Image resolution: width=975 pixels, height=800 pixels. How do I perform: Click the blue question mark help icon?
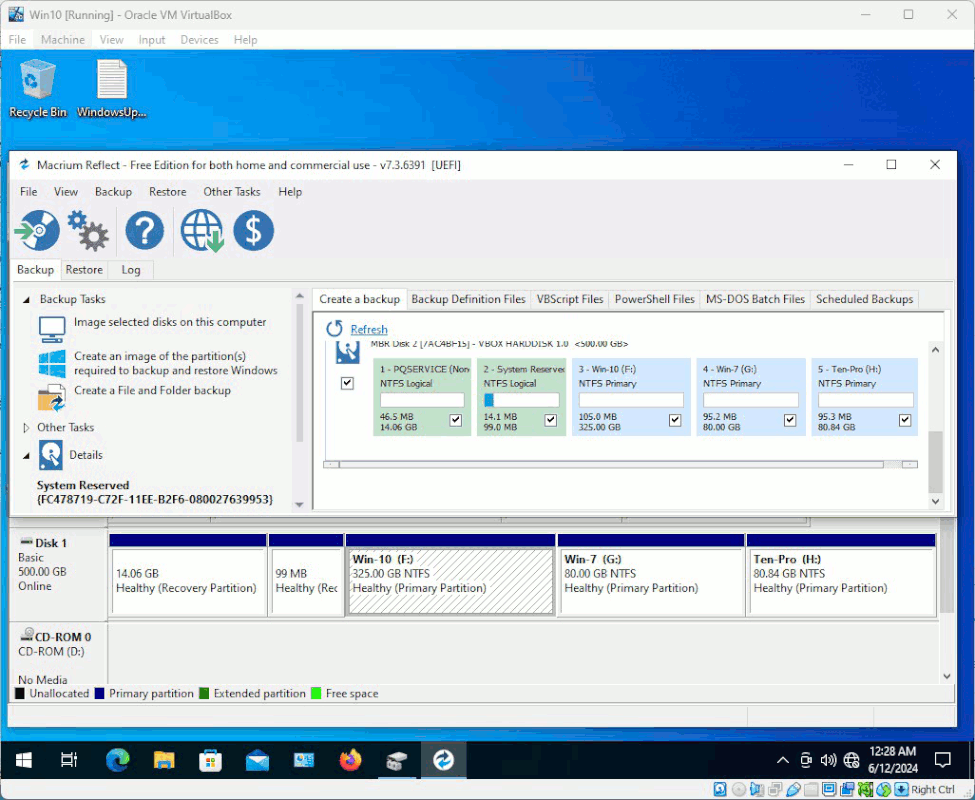pyautogui.click(x=145, y=231)
